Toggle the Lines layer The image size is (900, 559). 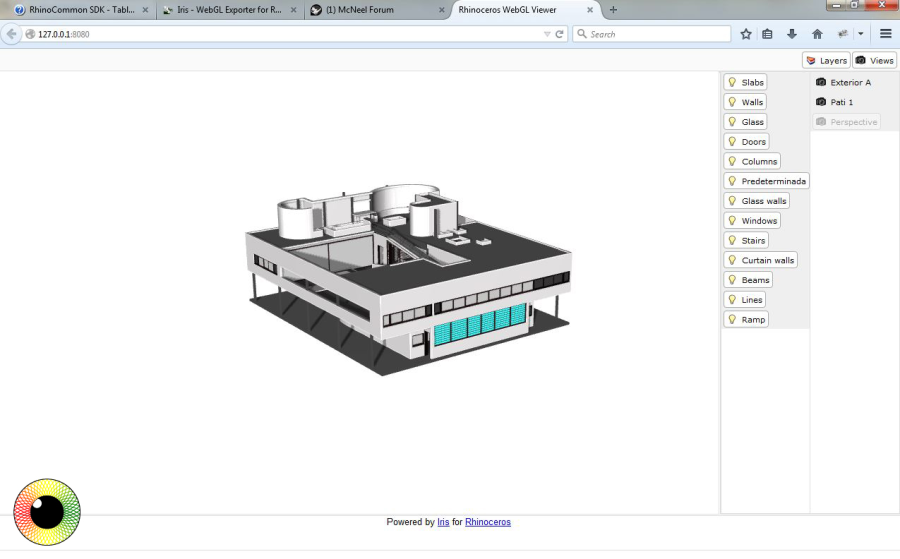[744, 300]
